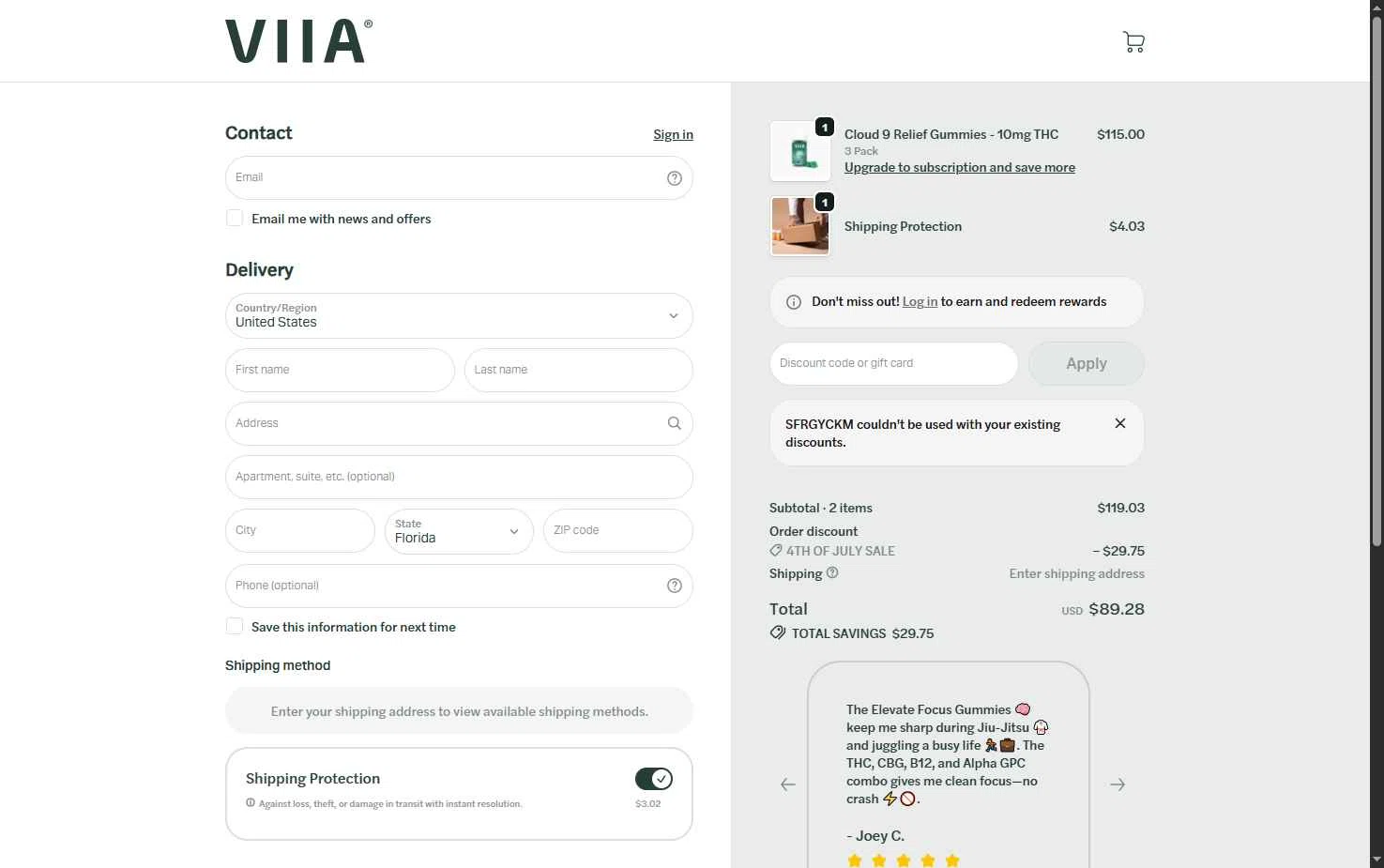Click Upgrade to subscription and save more
Screen dimensions: 1384x868
coord(960,168)
